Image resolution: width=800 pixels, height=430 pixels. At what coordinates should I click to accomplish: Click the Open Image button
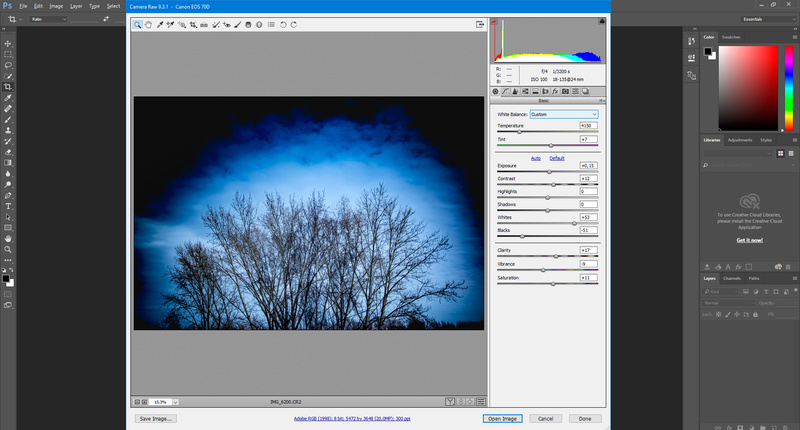[502, 418]
